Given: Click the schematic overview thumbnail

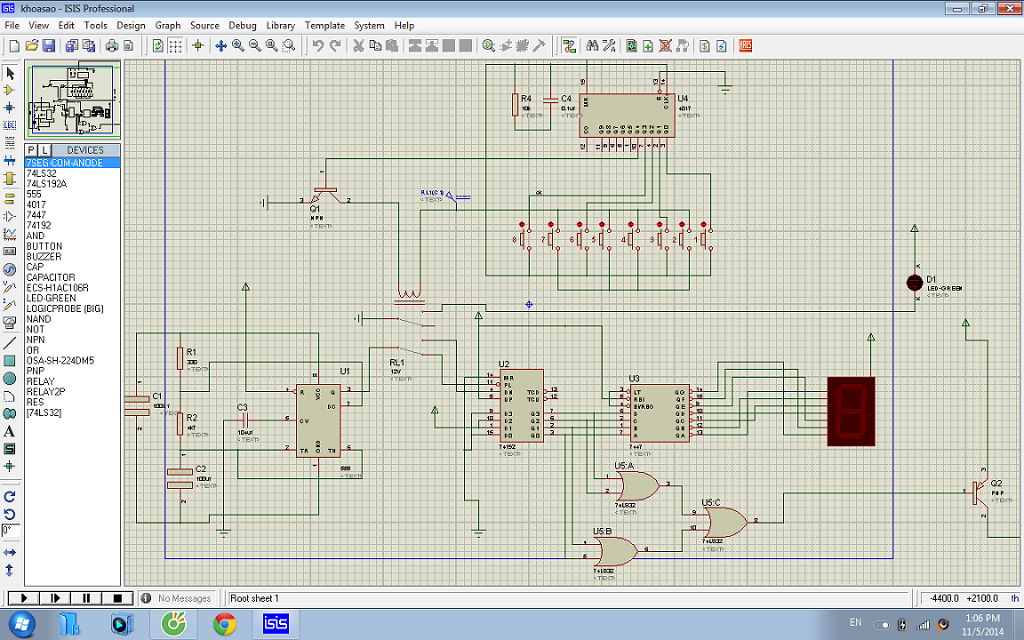Looking at the screenshot, I should click(72, 101).
